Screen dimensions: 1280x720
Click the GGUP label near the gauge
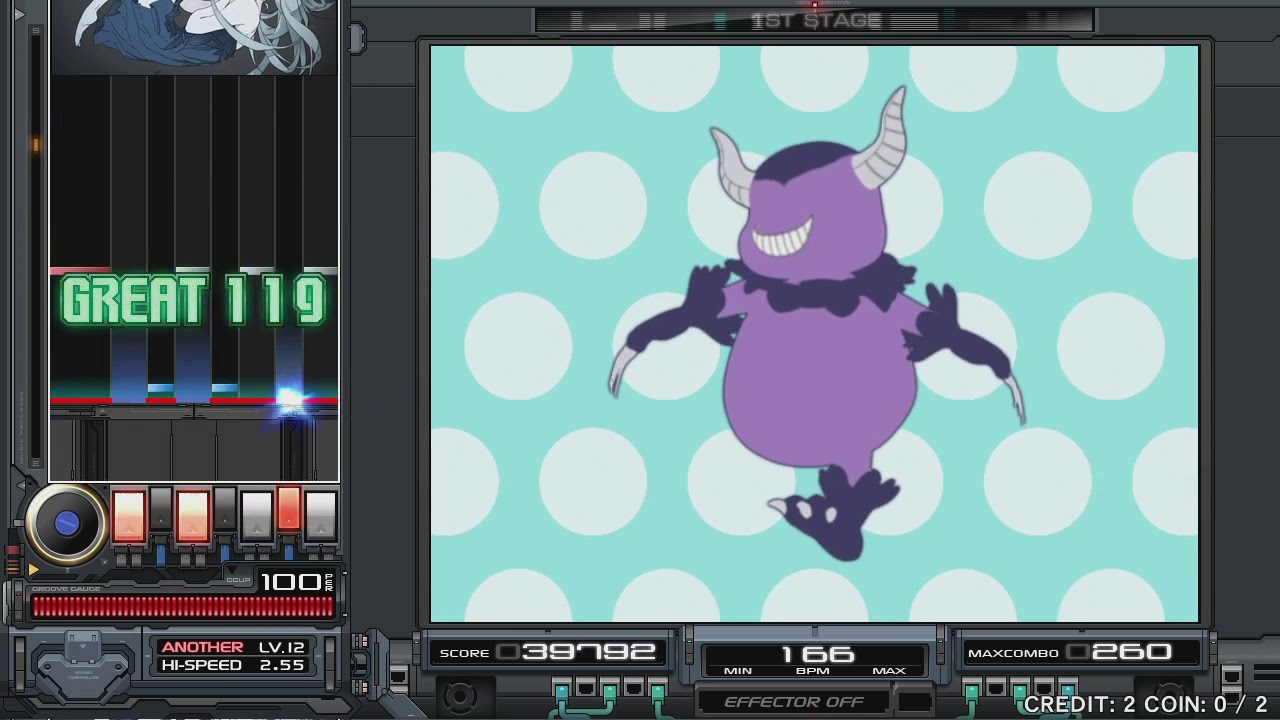pyautogui.click(x=238, y=580)
